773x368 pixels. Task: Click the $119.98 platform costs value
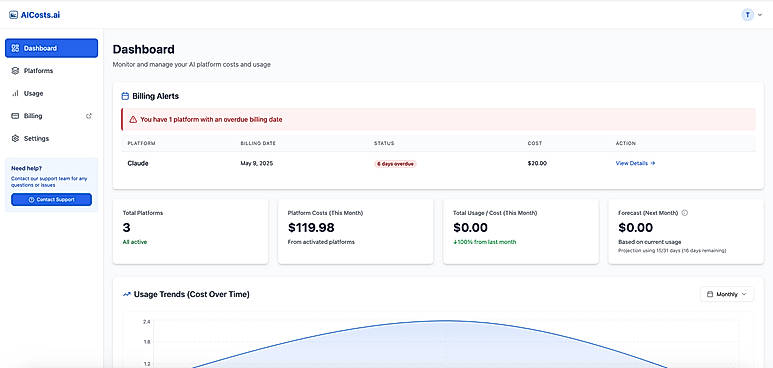tap(311, 227)
